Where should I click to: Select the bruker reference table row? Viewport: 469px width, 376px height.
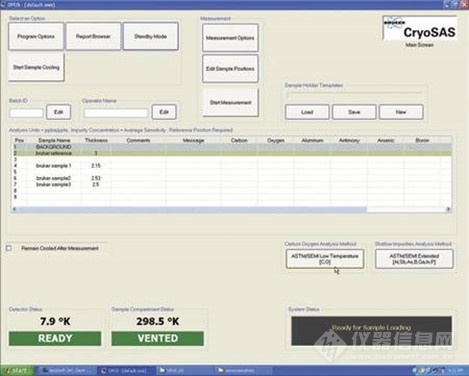tap(232, 153)
